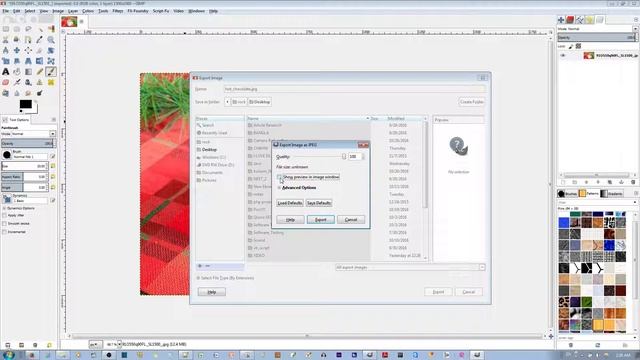Click the Create Folder button
The height and width of the screenshot is (360, 640).
point(471,102)
